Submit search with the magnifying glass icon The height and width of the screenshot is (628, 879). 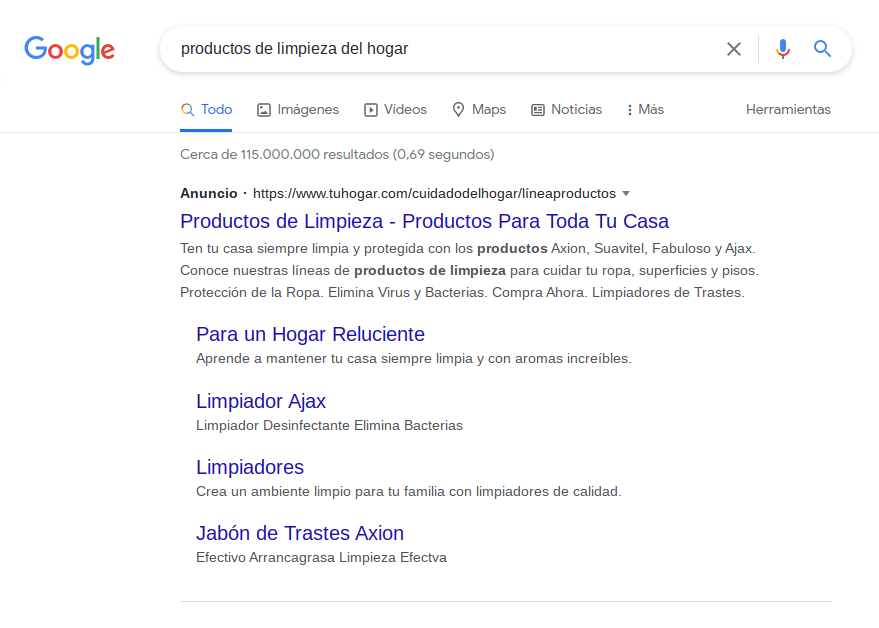(x=822, y=49)
